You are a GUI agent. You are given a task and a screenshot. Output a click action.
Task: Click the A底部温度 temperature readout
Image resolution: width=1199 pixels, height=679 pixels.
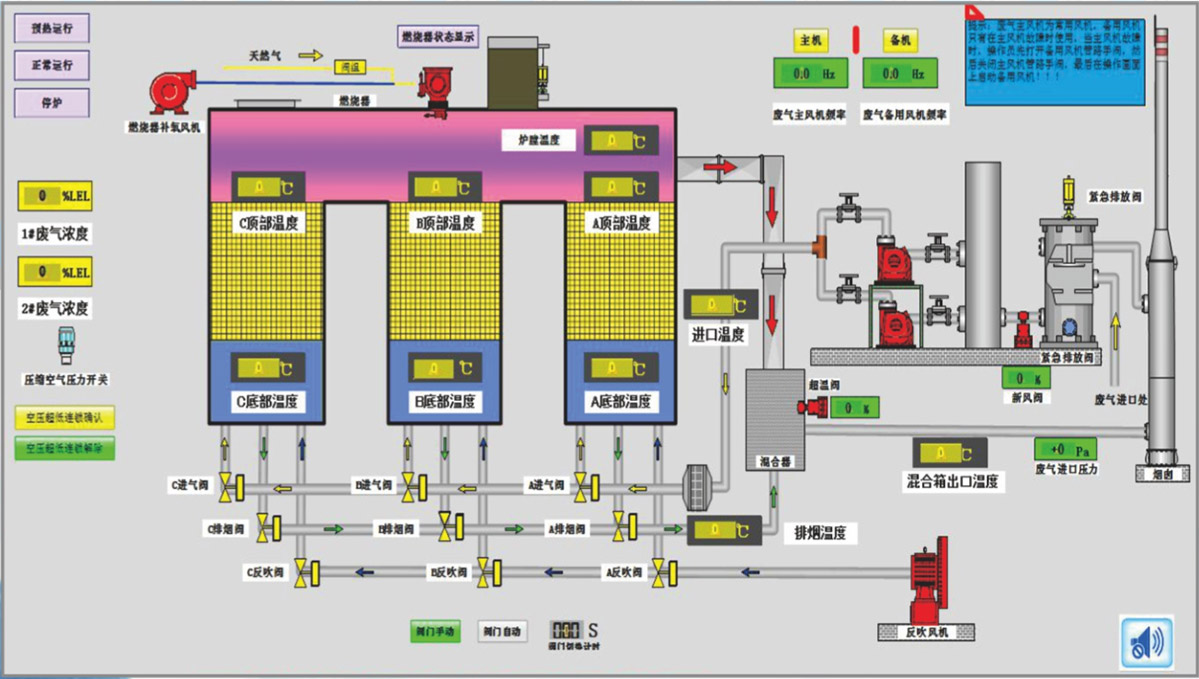[x=621, y=368]
